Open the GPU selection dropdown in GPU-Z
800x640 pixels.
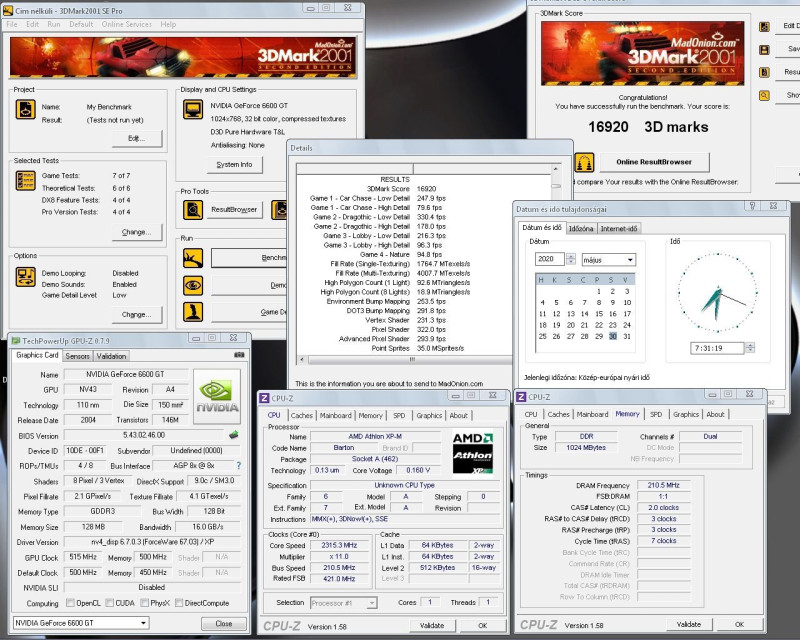[x=81, y=623]
